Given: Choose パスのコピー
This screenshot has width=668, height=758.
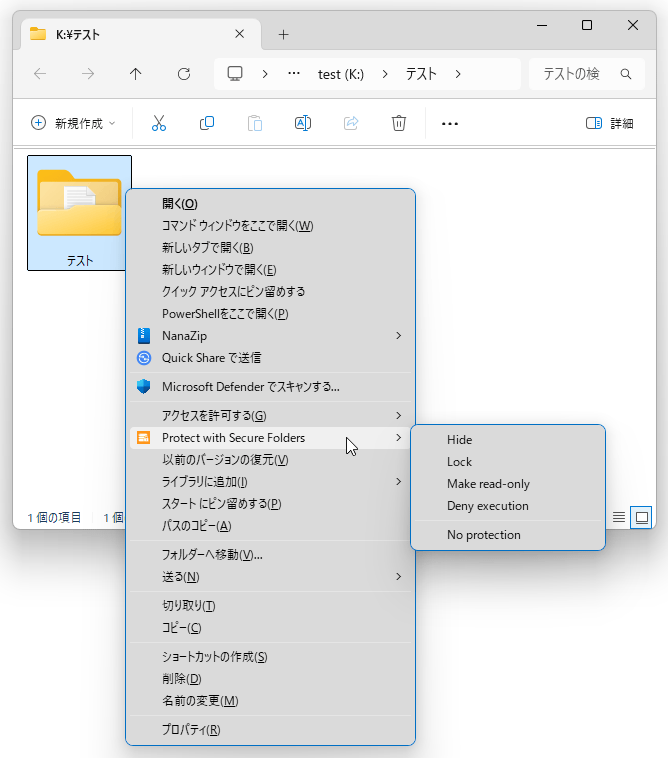Looking at the screenshot, I should click(x=270, y=525).
